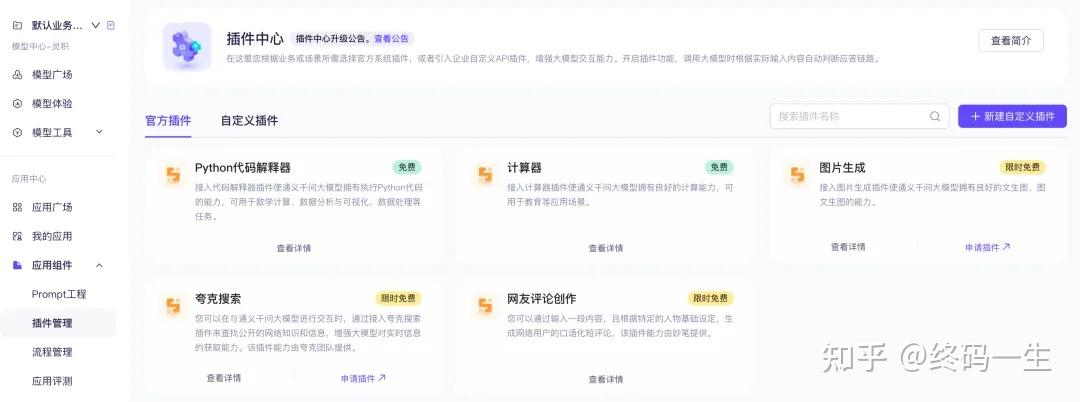
Task: Click the search magnifier icon
Action: point(935,116)
